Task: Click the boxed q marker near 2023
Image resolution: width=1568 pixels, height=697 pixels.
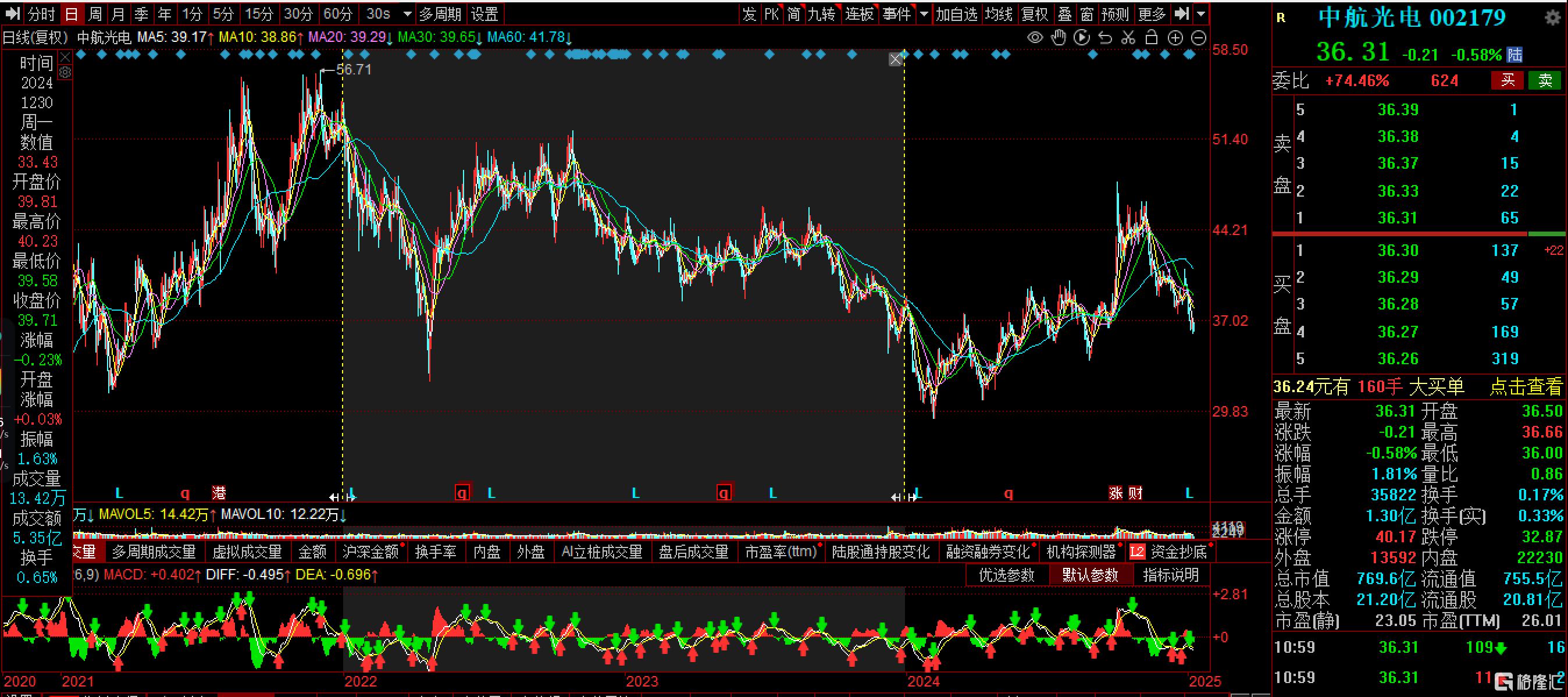Action: (724, 492)
